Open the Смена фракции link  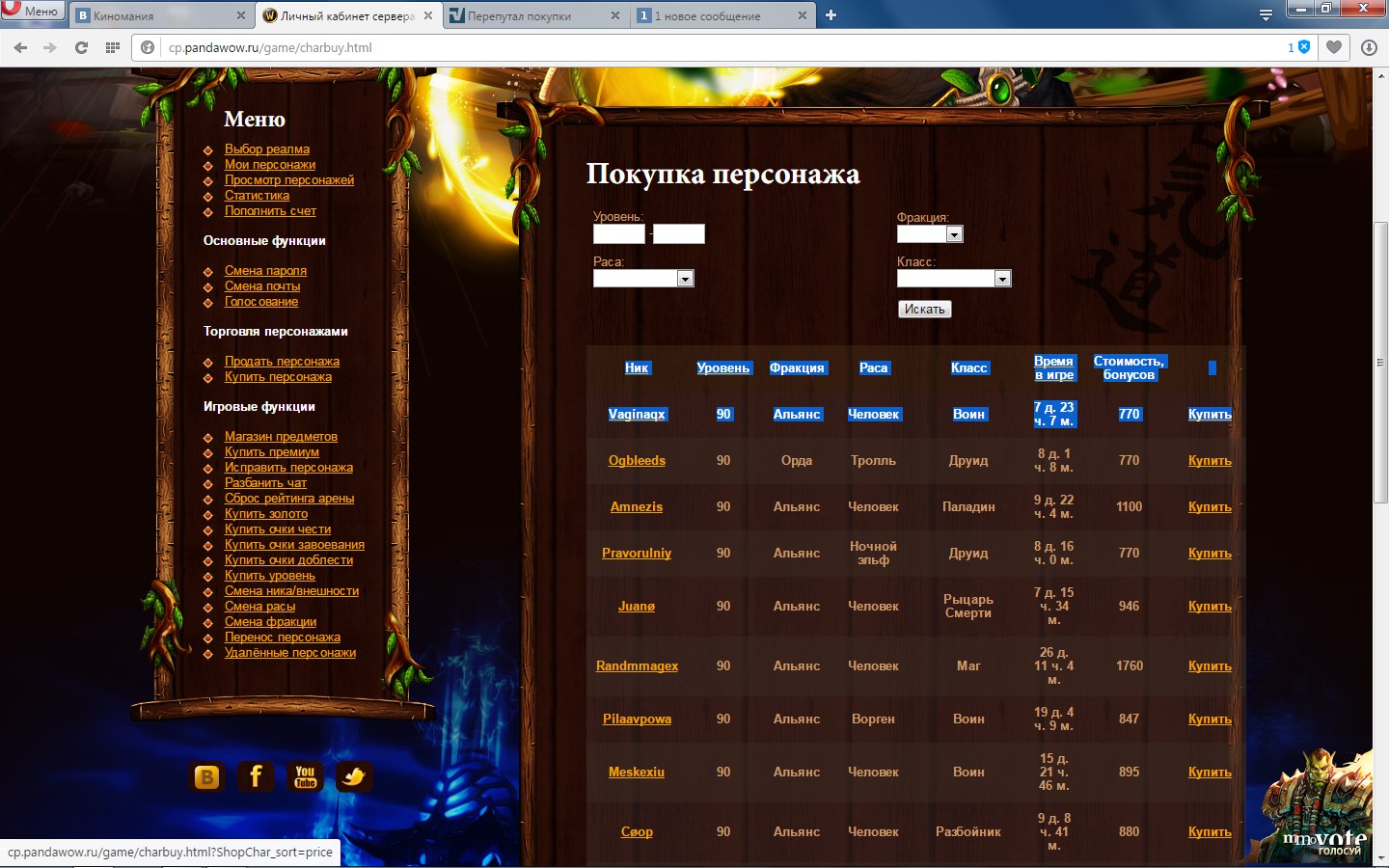[270, 622]
